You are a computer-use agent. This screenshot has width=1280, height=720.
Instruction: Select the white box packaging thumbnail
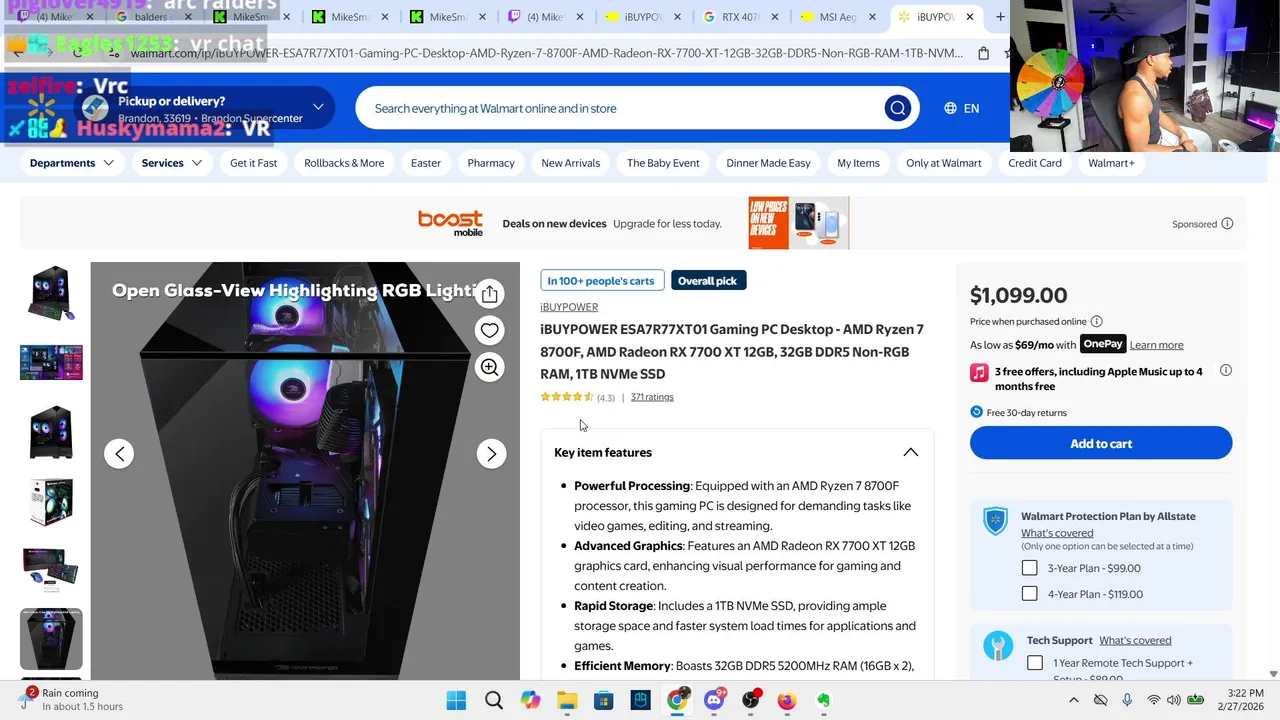(51, 500)
